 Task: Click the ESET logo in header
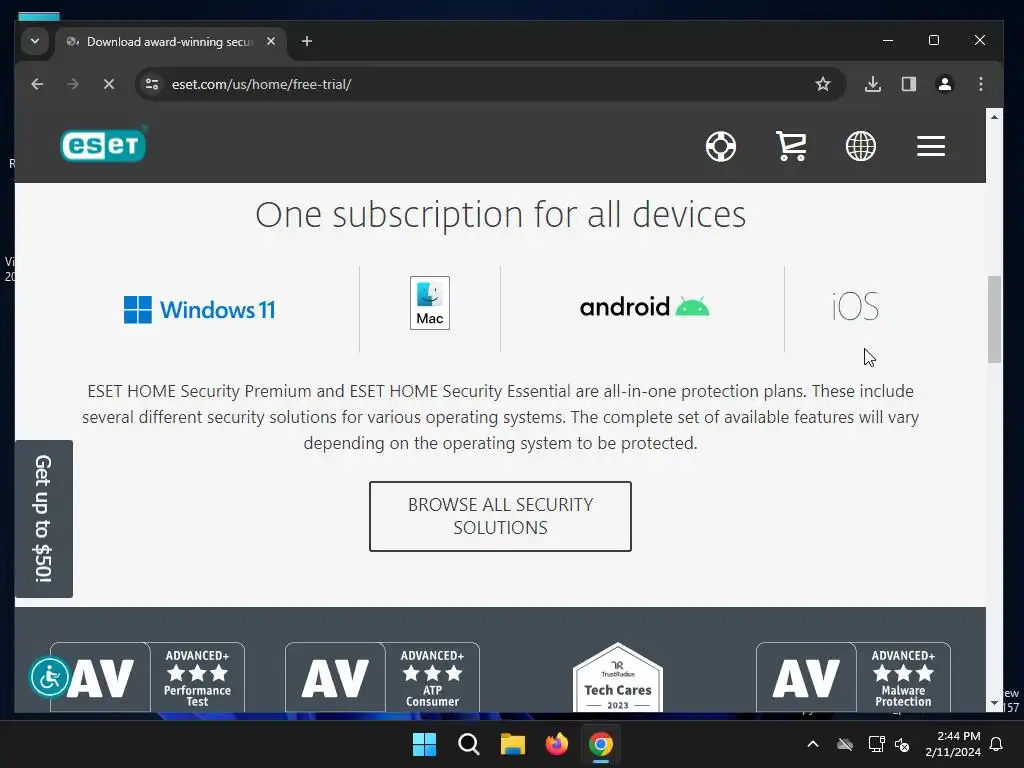tap(104, 144)
